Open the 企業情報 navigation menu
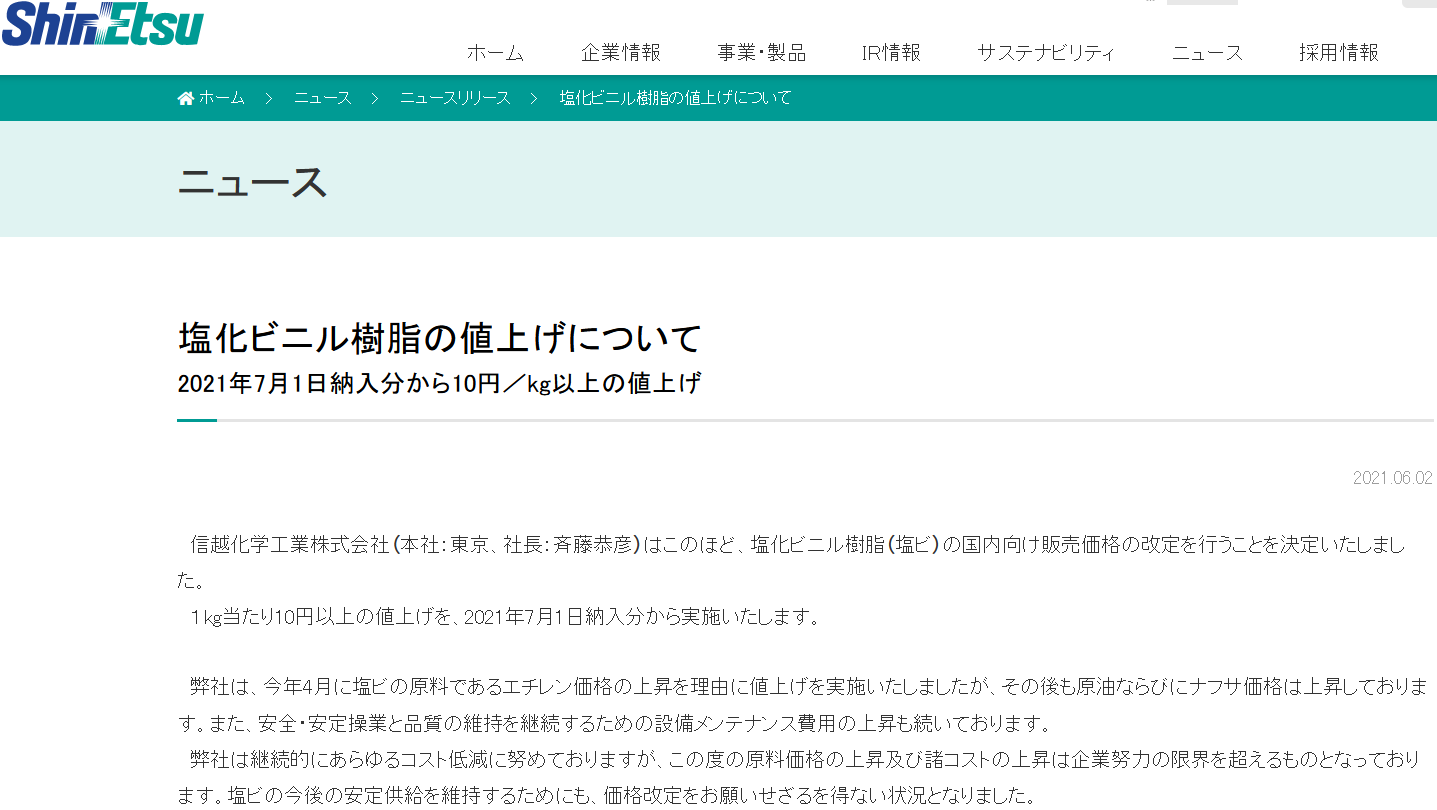 pyautogui.click(x=621, y=53)
